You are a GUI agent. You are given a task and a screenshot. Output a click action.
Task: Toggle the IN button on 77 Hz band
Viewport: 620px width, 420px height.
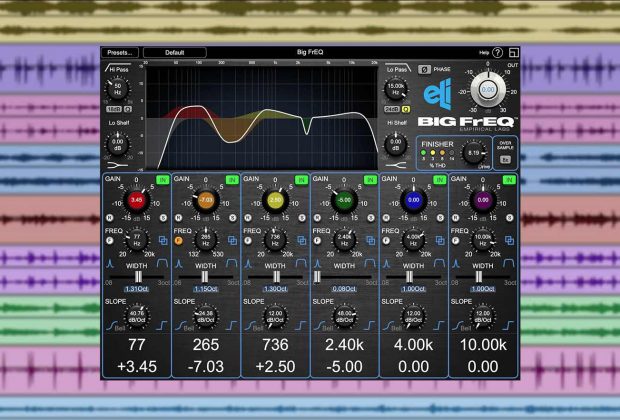pyautogui.click(x=163, y=180)
